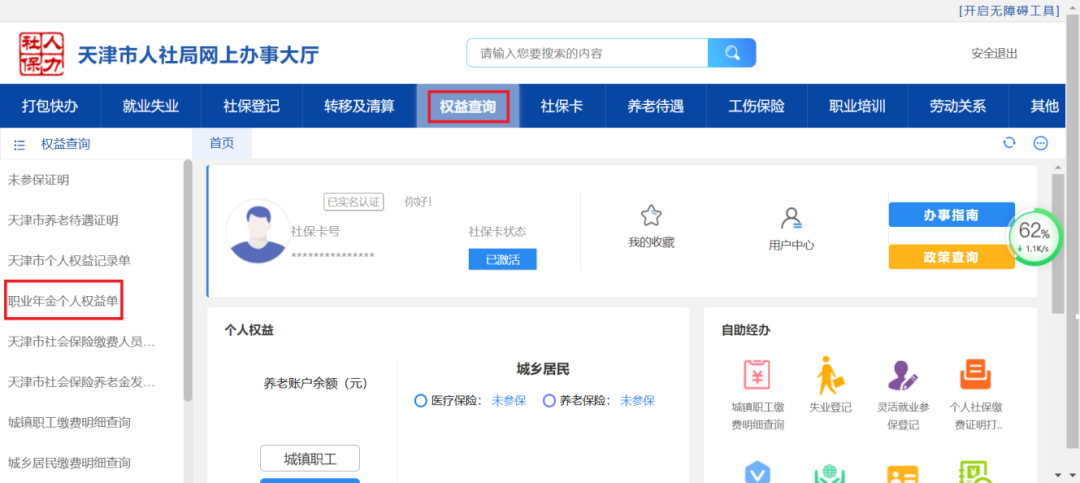Viewport: 1080px width, 483px height.
Task: Click the 政策查询 button
Action: click(951, 257)
